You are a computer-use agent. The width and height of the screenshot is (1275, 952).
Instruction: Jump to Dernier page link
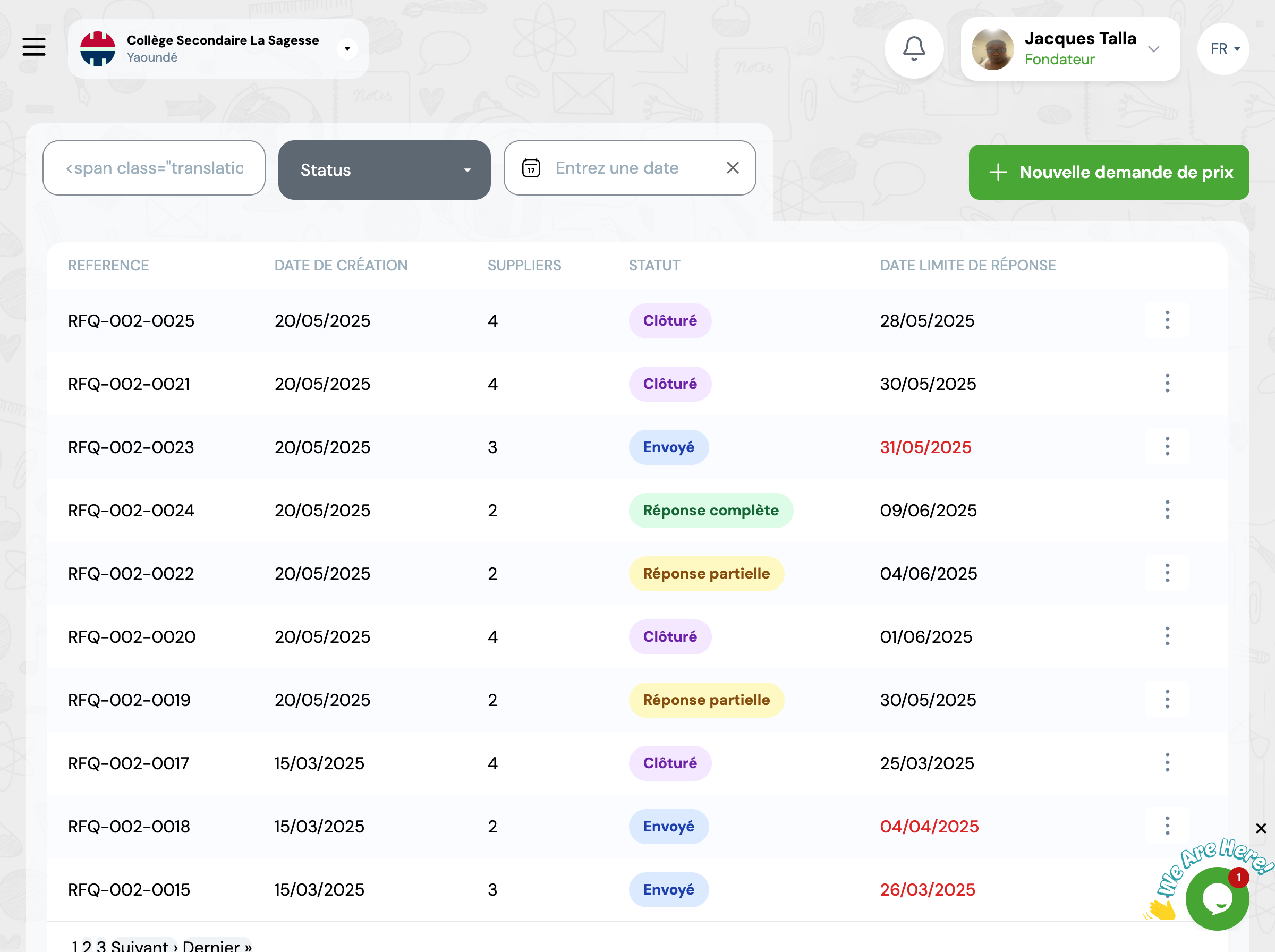[216, 946]
